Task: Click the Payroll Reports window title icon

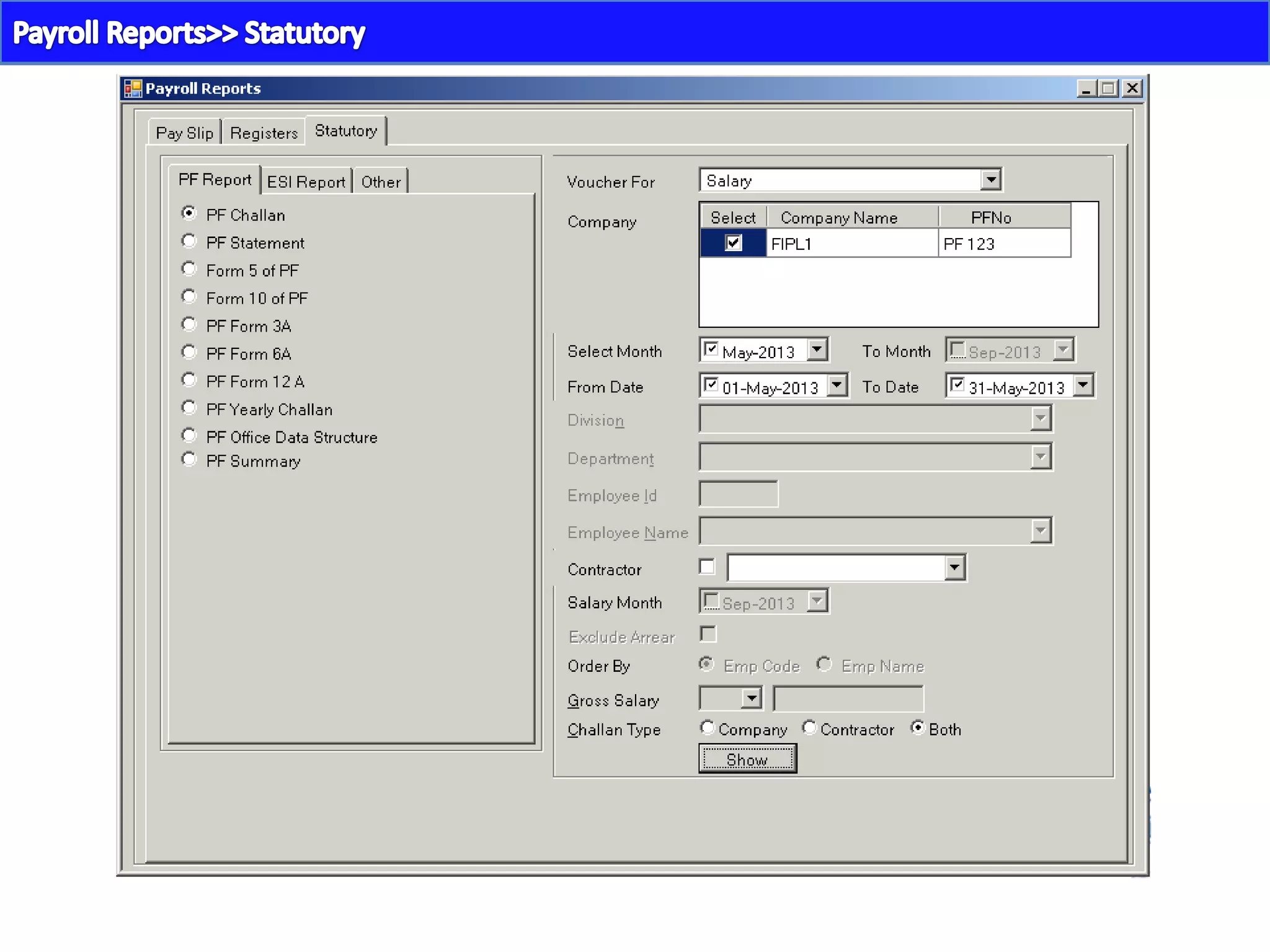Action: pyautogui.click(x=133, y=89)
